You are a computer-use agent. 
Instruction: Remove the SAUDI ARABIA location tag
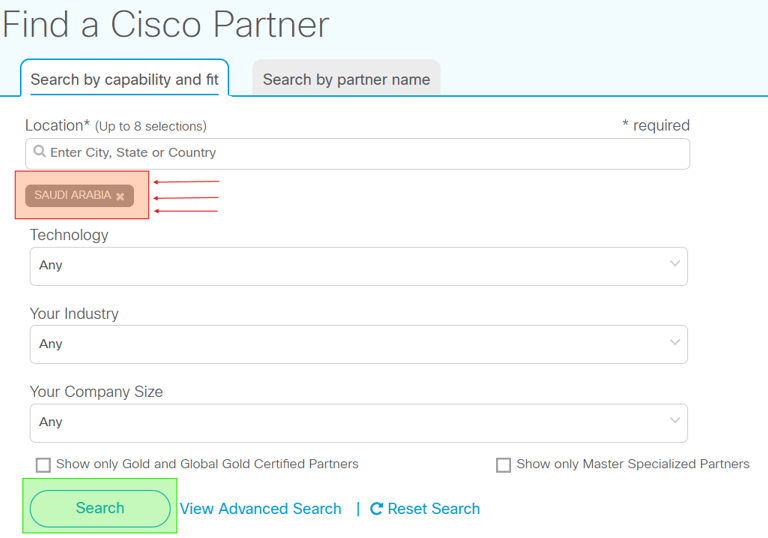click(120, 196)
